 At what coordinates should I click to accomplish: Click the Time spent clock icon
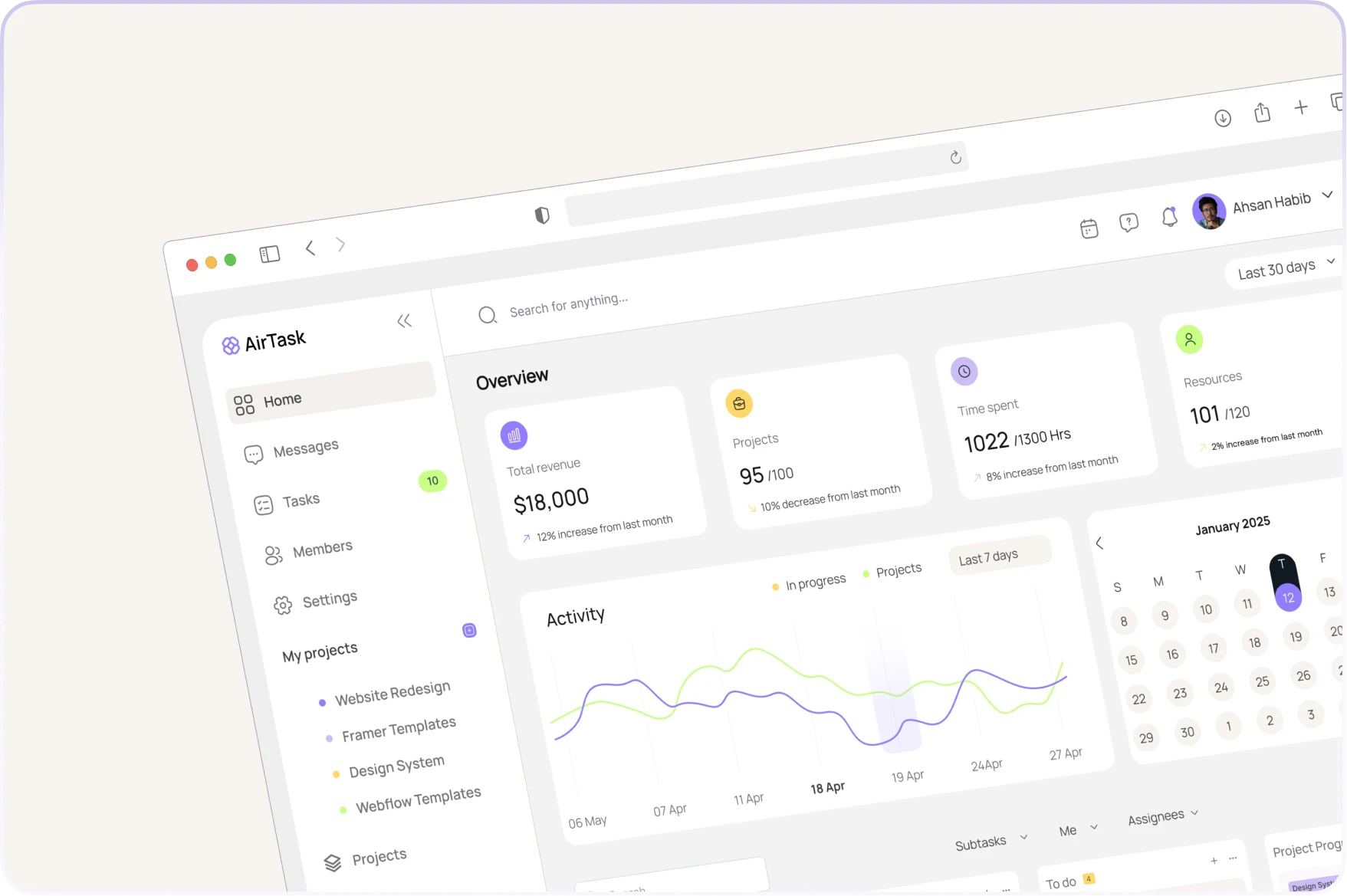[x=964, y=371]
